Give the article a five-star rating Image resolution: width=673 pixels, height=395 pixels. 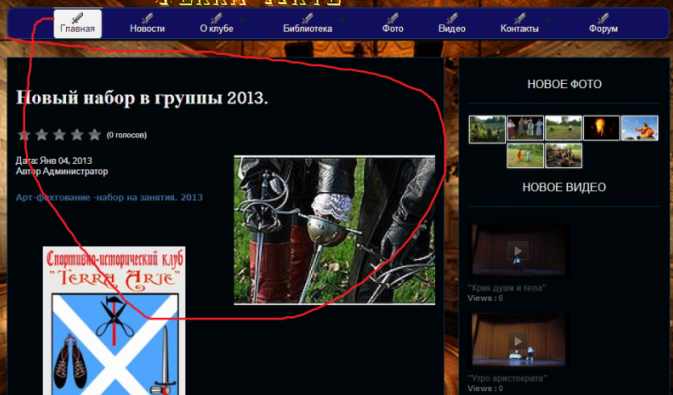tap(94, 135)
